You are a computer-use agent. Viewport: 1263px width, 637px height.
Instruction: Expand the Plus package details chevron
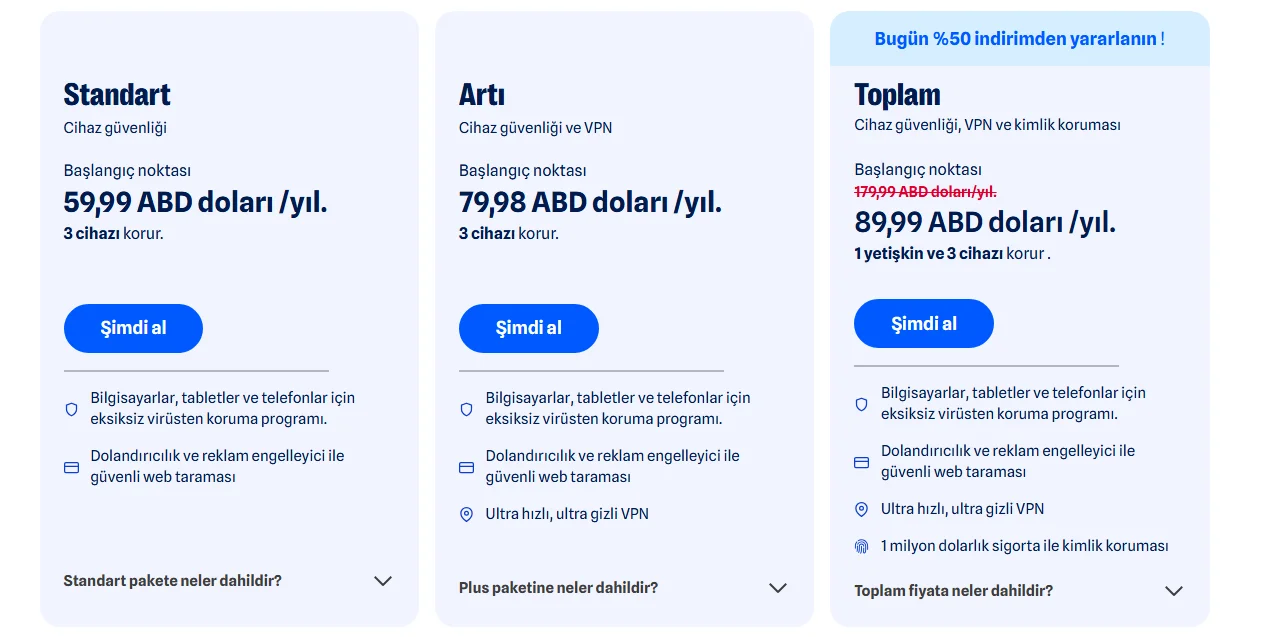pos(778,588)
